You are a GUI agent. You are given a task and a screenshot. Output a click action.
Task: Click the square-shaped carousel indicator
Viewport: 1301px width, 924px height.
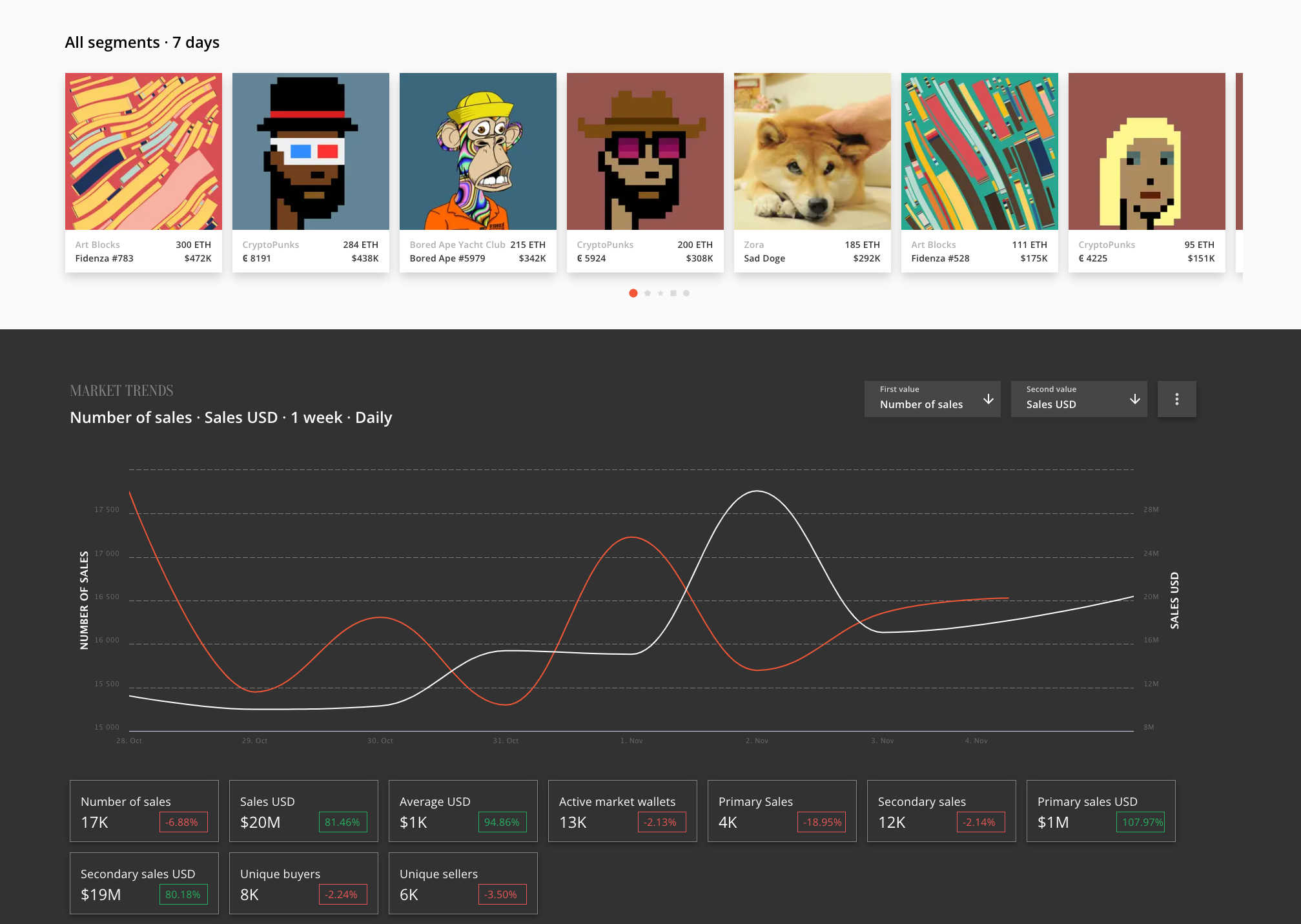(673, 293)
